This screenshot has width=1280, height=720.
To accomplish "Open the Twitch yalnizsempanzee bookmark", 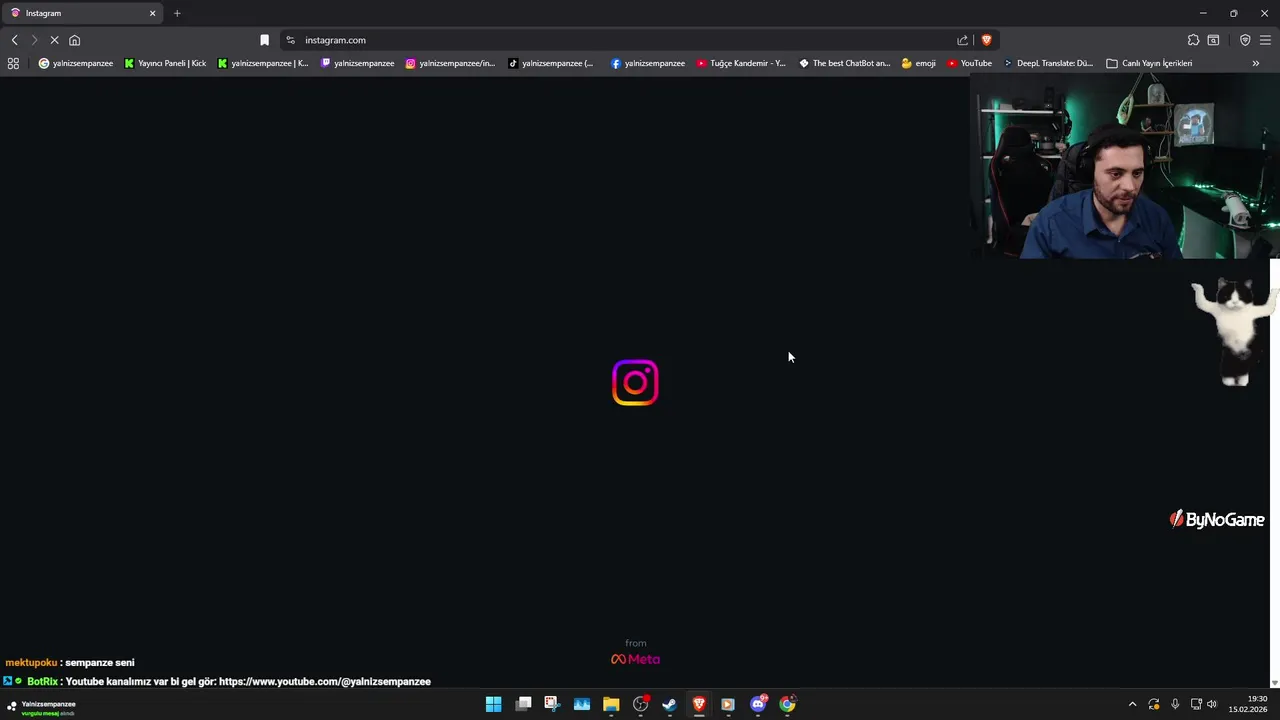I will 357,63.
